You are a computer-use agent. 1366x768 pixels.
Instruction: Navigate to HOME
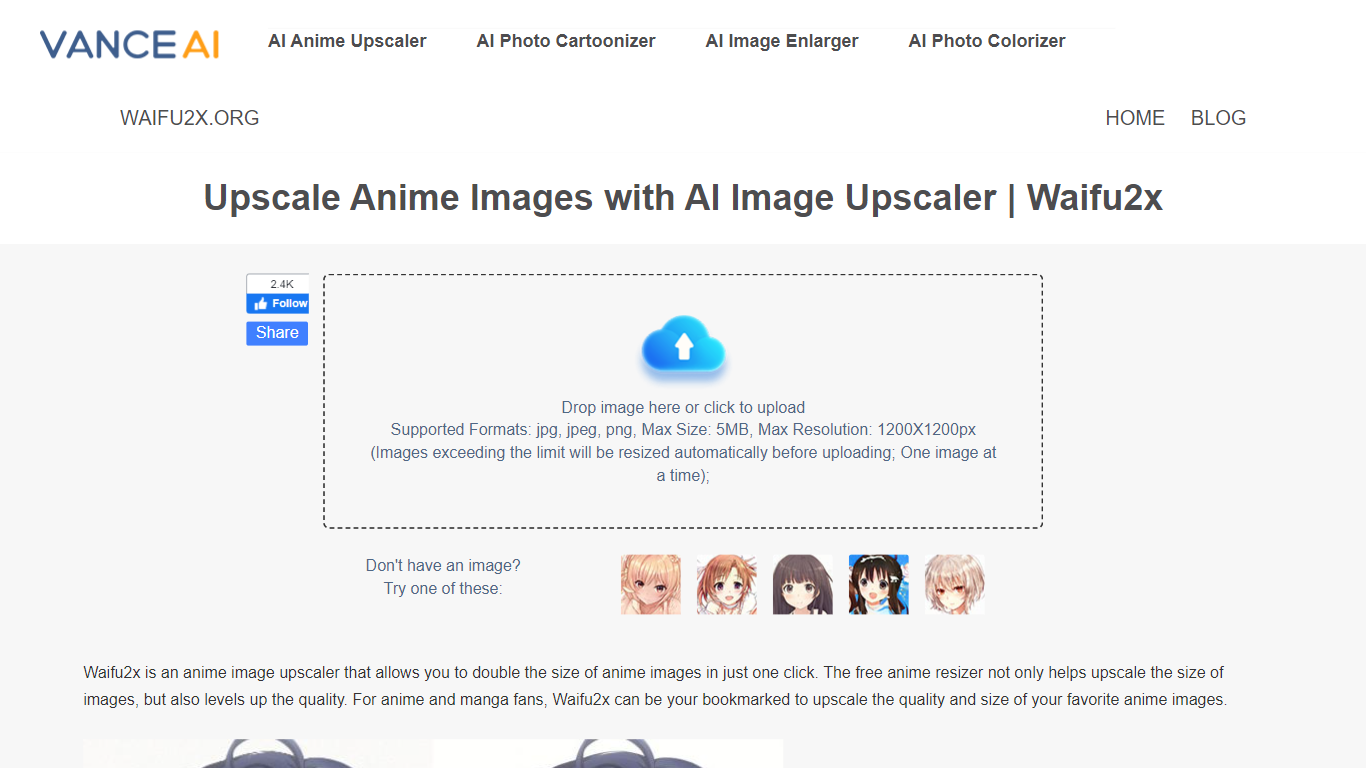point(1135,118)
